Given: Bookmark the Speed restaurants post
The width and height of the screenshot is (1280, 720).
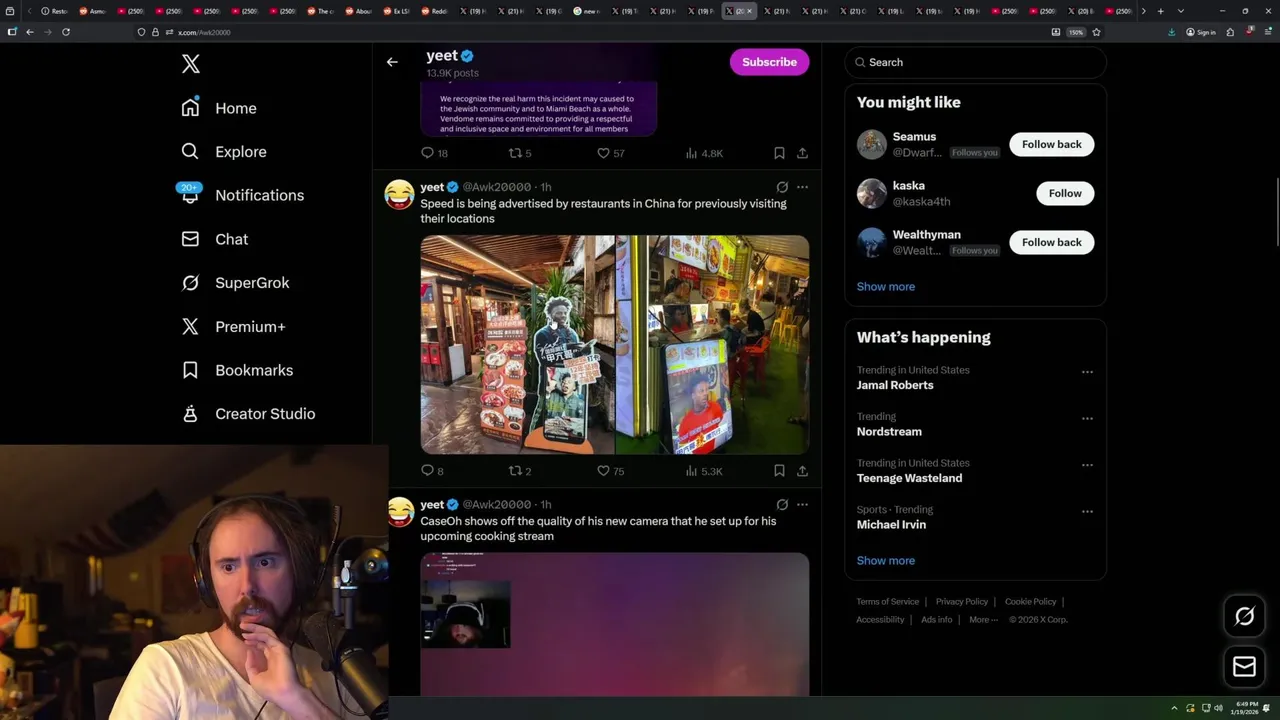Looking at the screenshot, I should click(x=779, y=471).
